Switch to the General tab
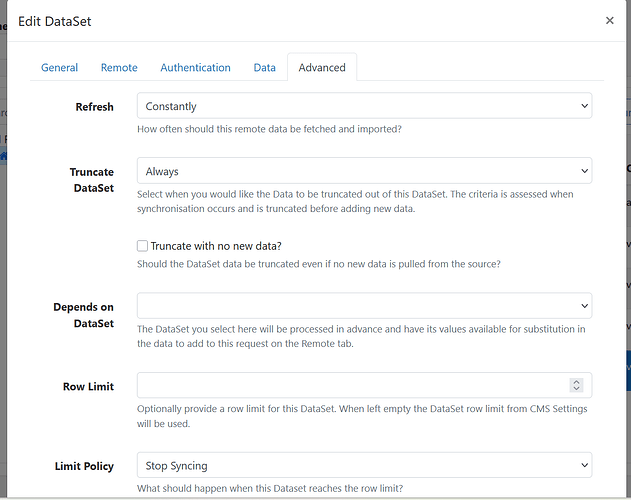 tap(60, 67)
